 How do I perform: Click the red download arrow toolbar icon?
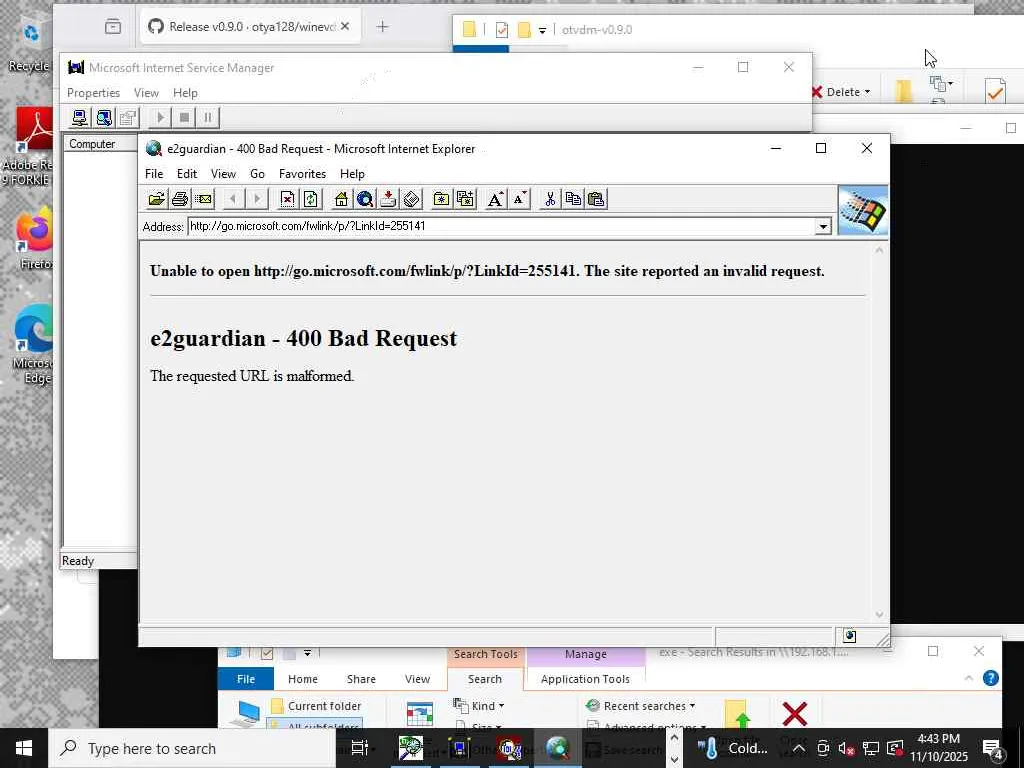coord(389,199)
